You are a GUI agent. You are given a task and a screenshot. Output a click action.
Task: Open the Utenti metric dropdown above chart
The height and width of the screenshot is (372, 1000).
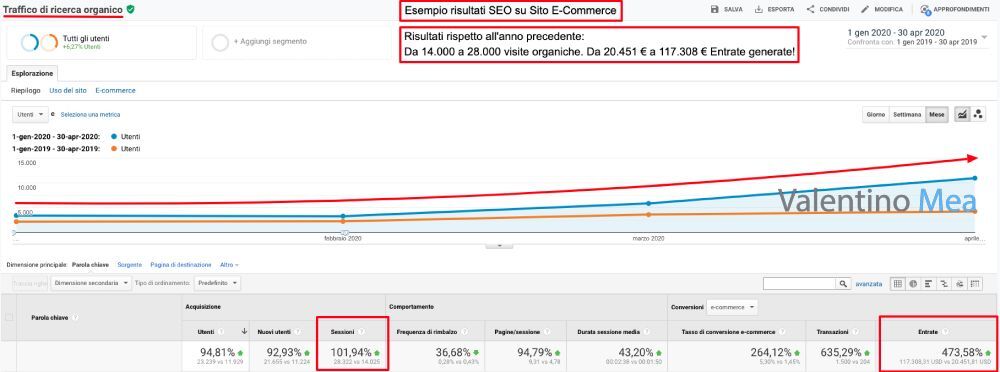[30, 114]
